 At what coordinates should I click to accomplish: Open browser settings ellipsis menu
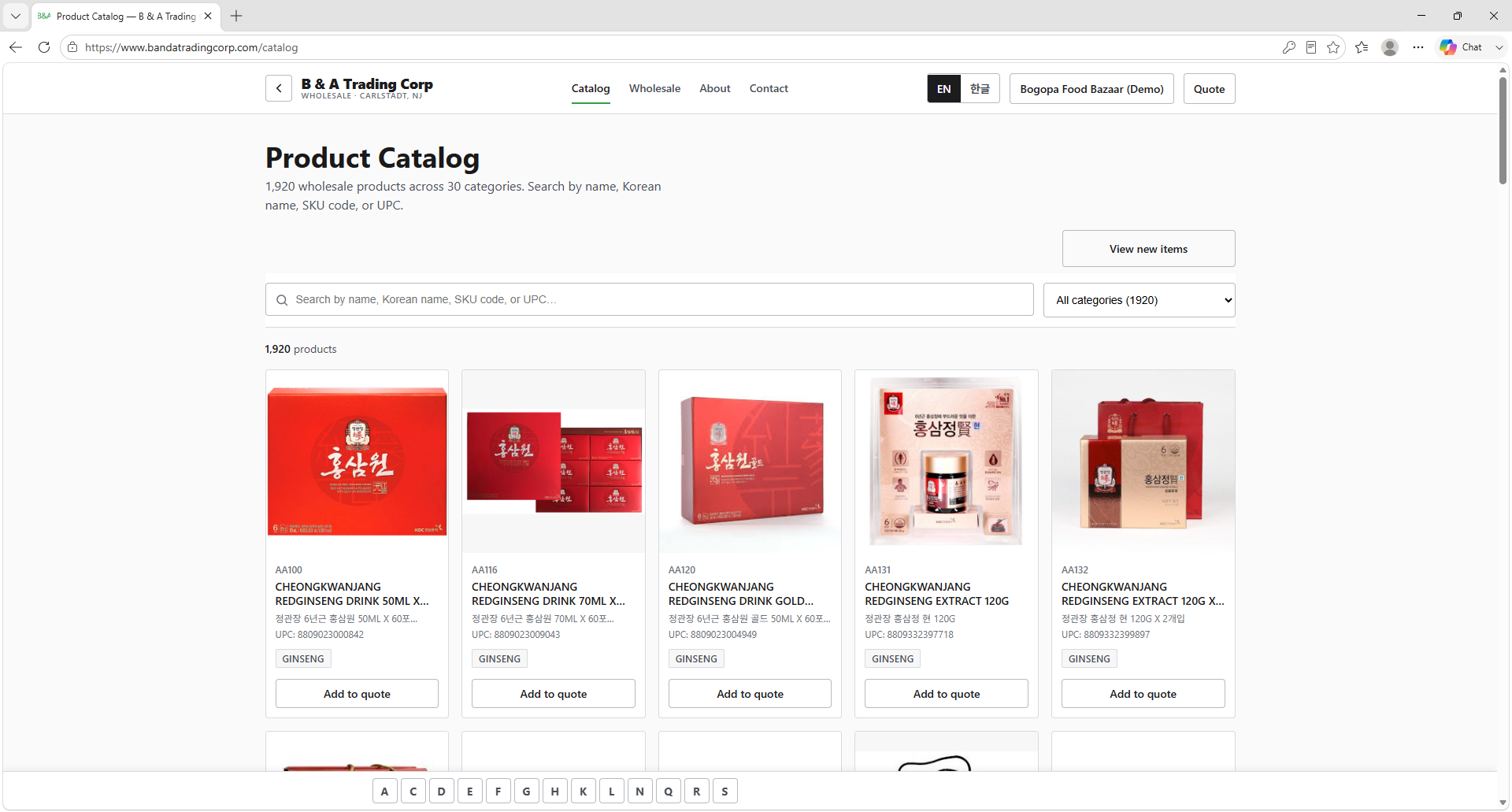pyautogui.click(x=1418, y=47)
